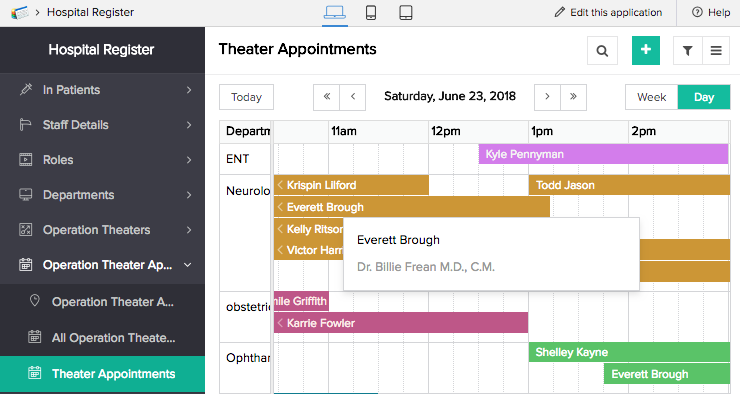Open Shelley Kayne appointment
The image size is (740, 394).
(630, 352)
